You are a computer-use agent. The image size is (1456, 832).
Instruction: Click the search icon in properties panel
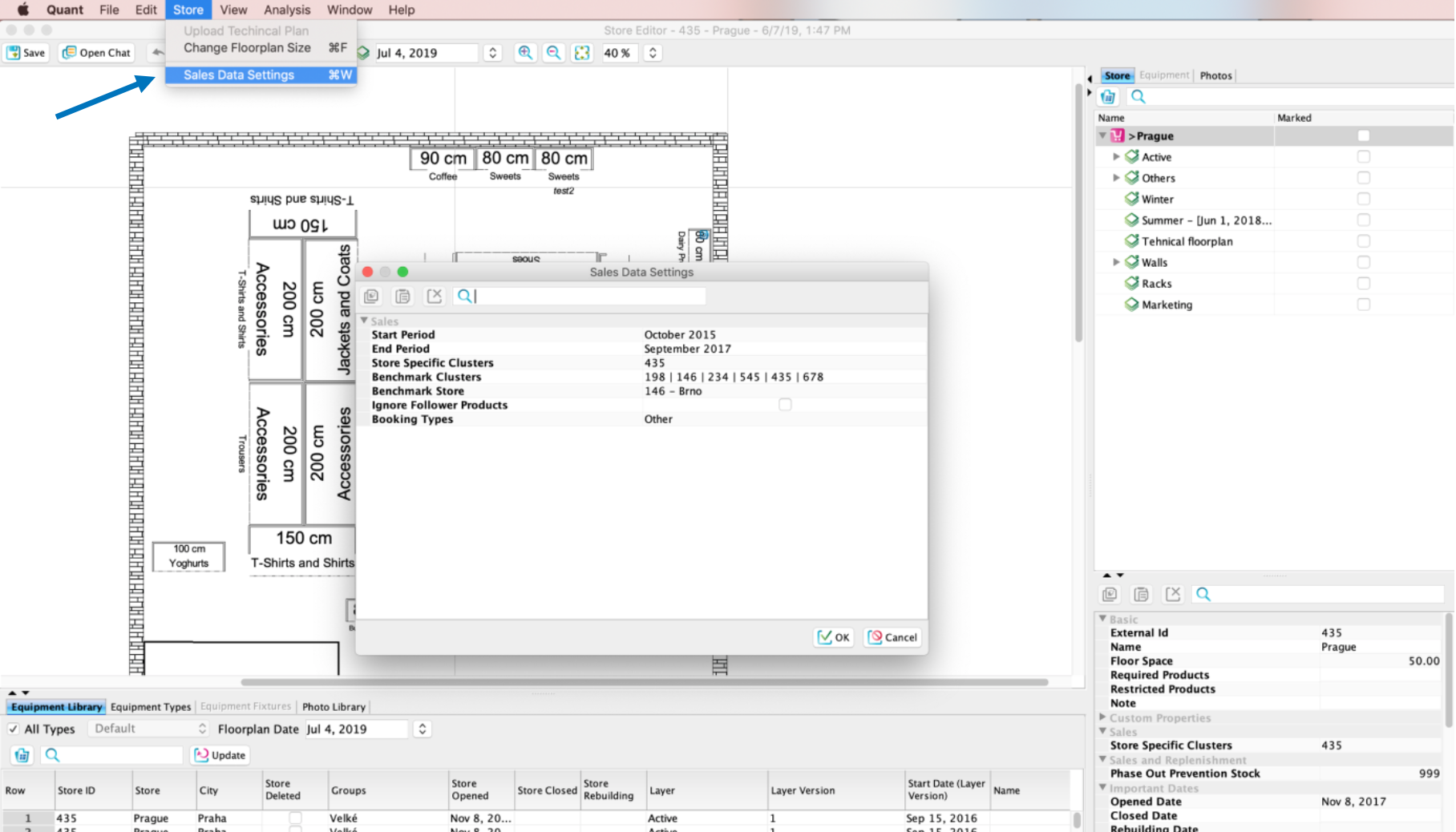1203,594
